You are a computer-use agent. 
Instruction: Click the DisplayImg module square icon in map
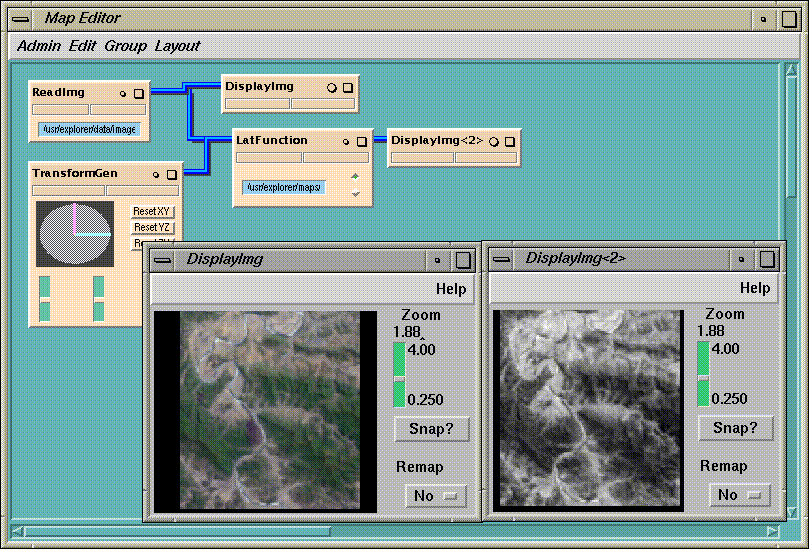[348, 88]
